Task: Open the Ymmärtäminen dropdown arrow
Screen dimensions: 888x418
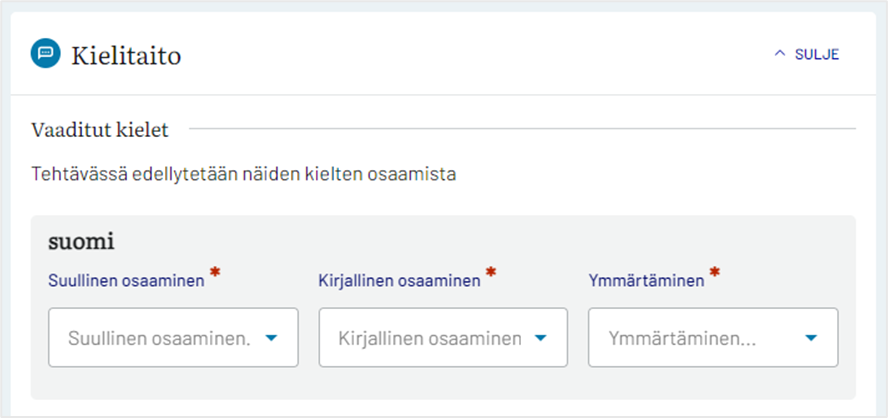Action: 811,338
